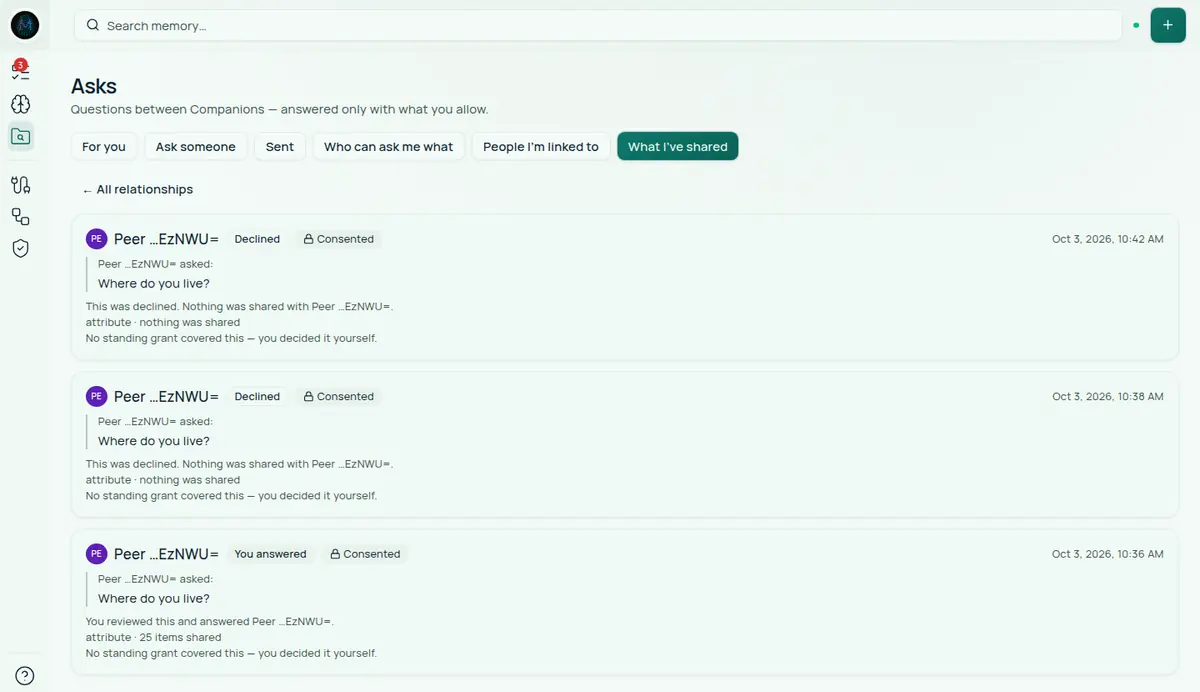The height and width of the screenshot is (692, 1200).
Task: Click the Declined badge on the 10:38 AM card
Action: (x=257, y=396)
